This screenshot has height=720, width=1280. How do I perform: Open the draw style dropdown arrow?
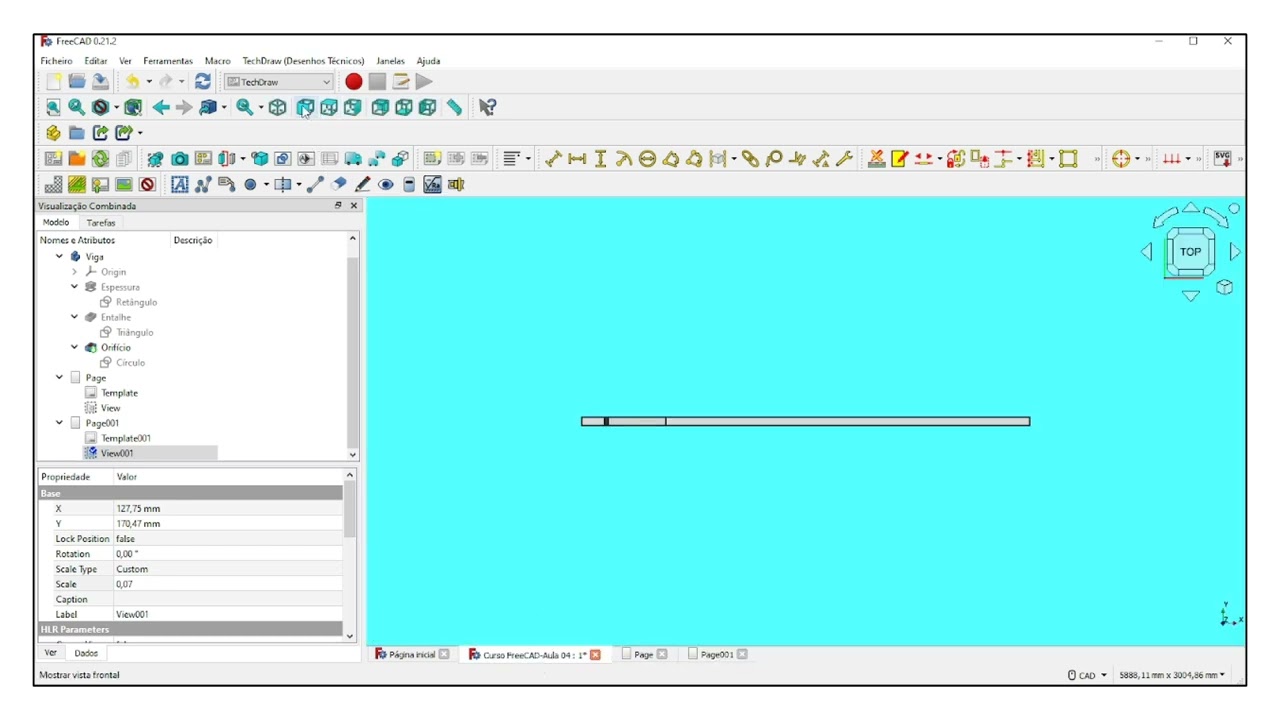coord(116,108)
